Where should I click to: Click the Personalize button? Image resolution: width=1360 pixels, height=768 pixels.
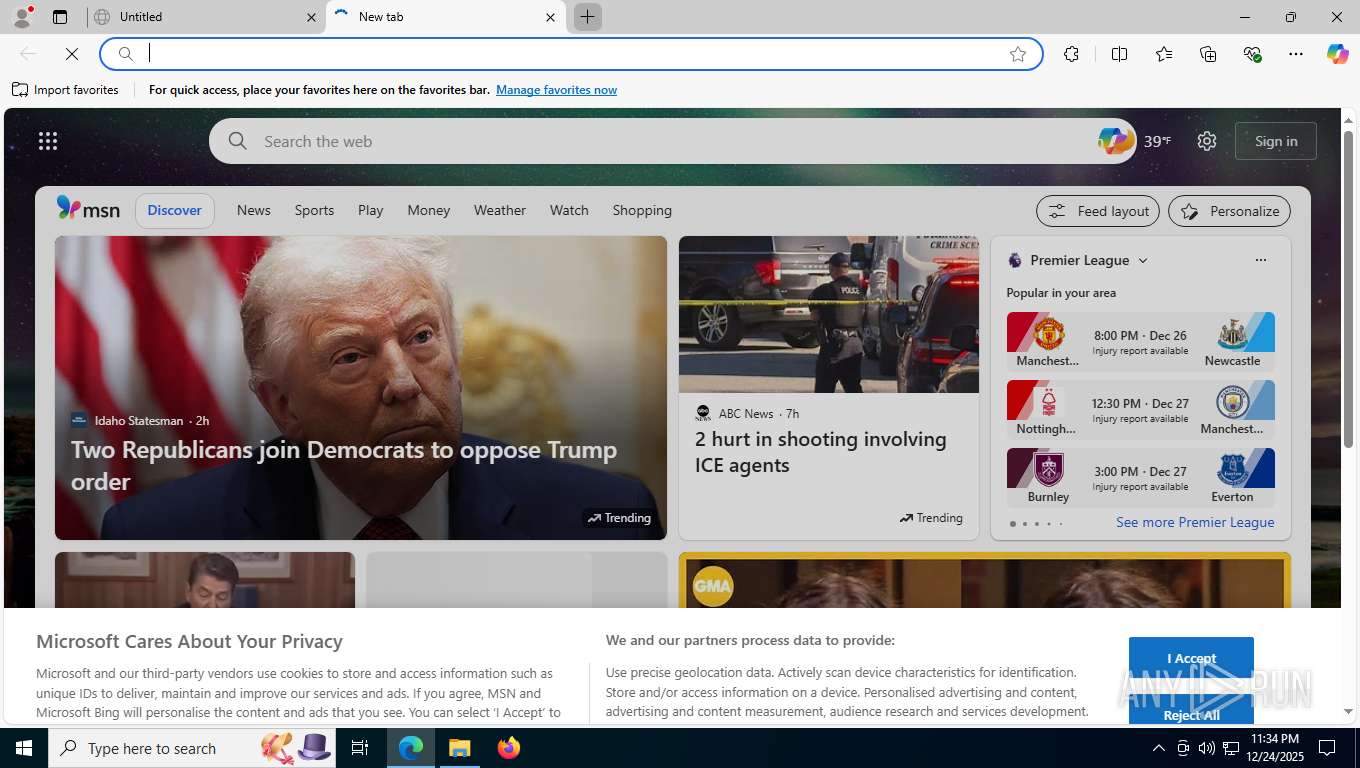1229,211
